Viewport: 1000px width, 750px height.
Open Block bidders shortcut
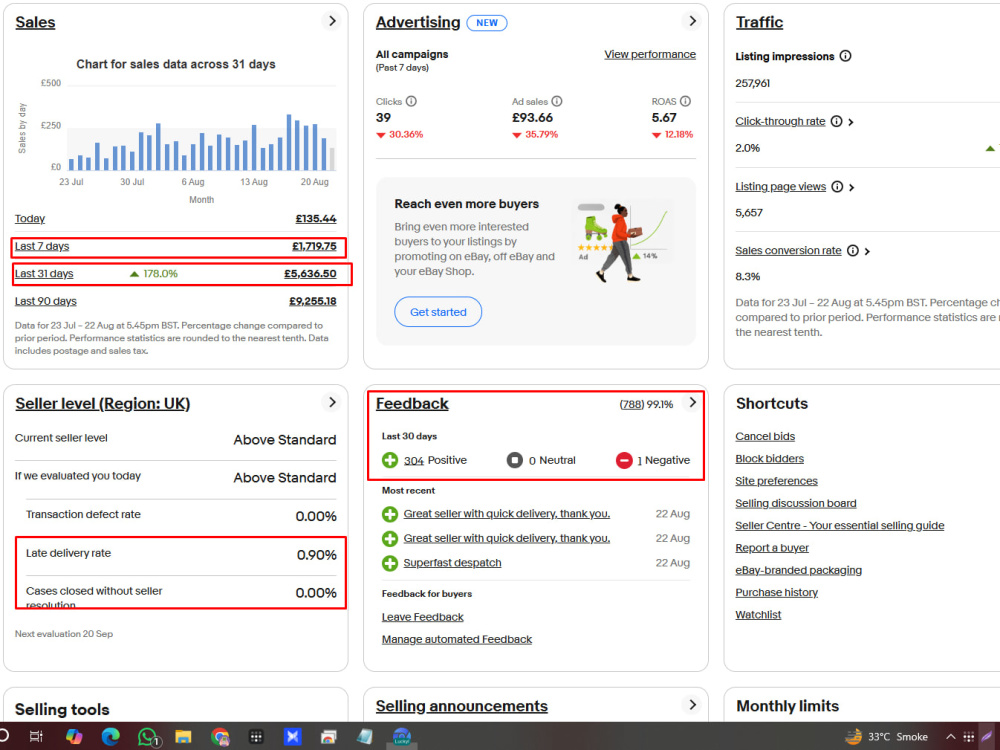[x=769, y=459]
